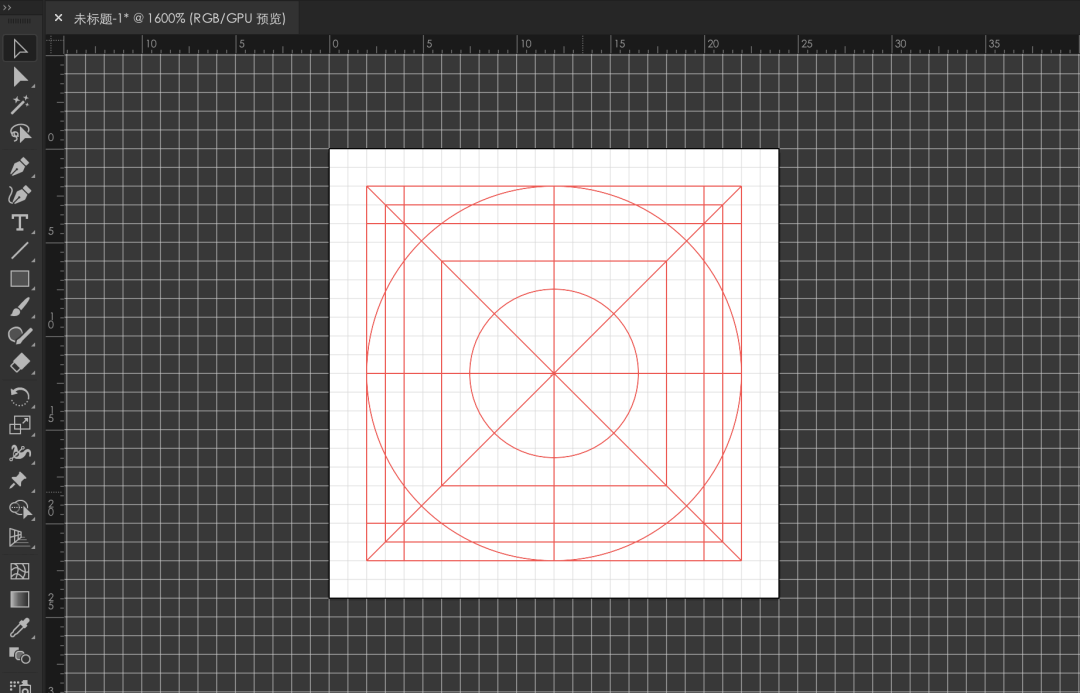Pick the Paintbrush tool
The width and height of the screenshot is (1080, 693).
(19, 307)
